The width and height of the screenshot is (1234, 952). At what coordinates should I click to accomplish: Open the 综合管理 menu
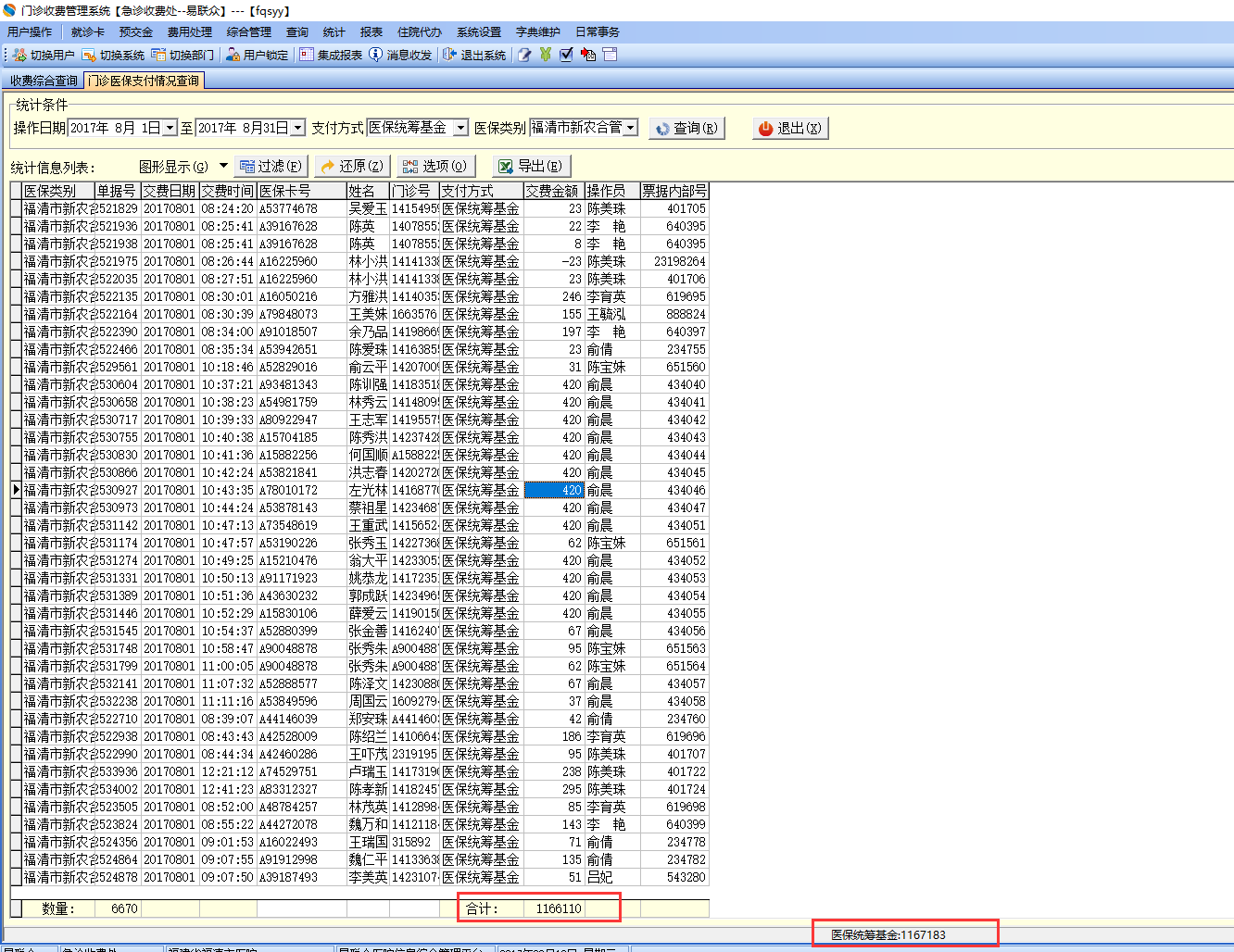click(x=249, y=31)
